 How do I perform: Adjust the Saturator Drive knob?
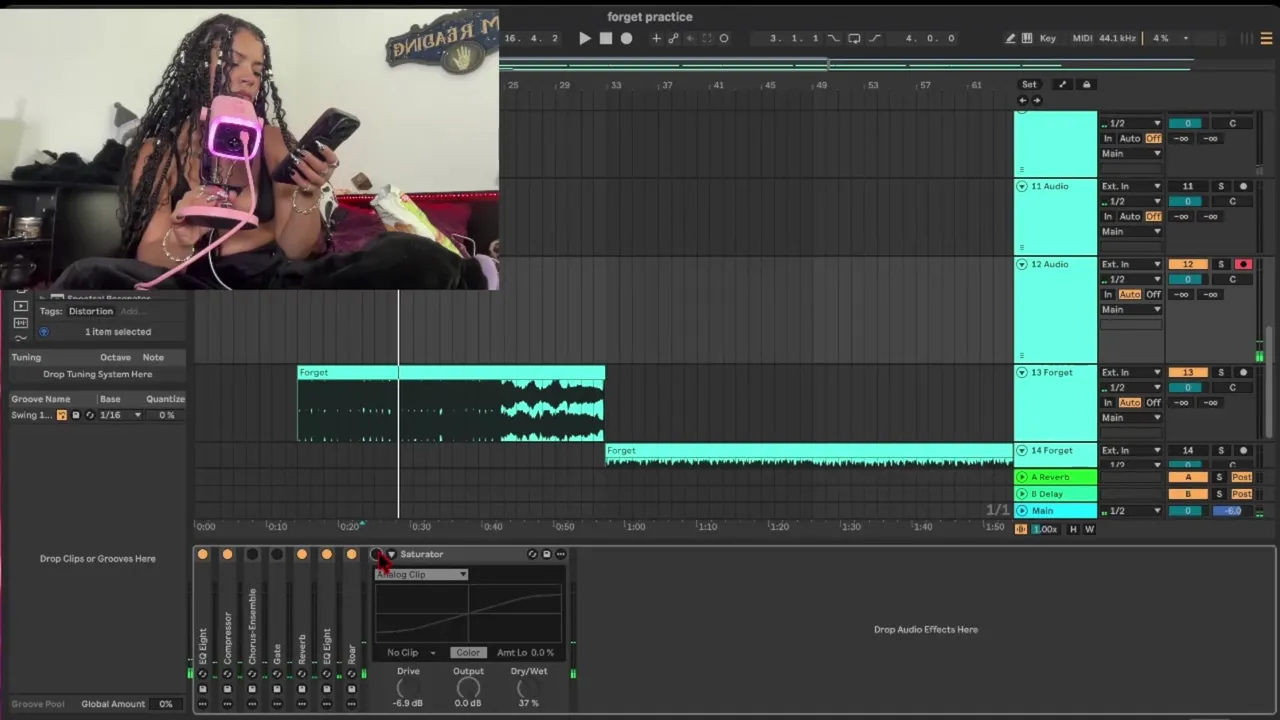tap(408, 688)
